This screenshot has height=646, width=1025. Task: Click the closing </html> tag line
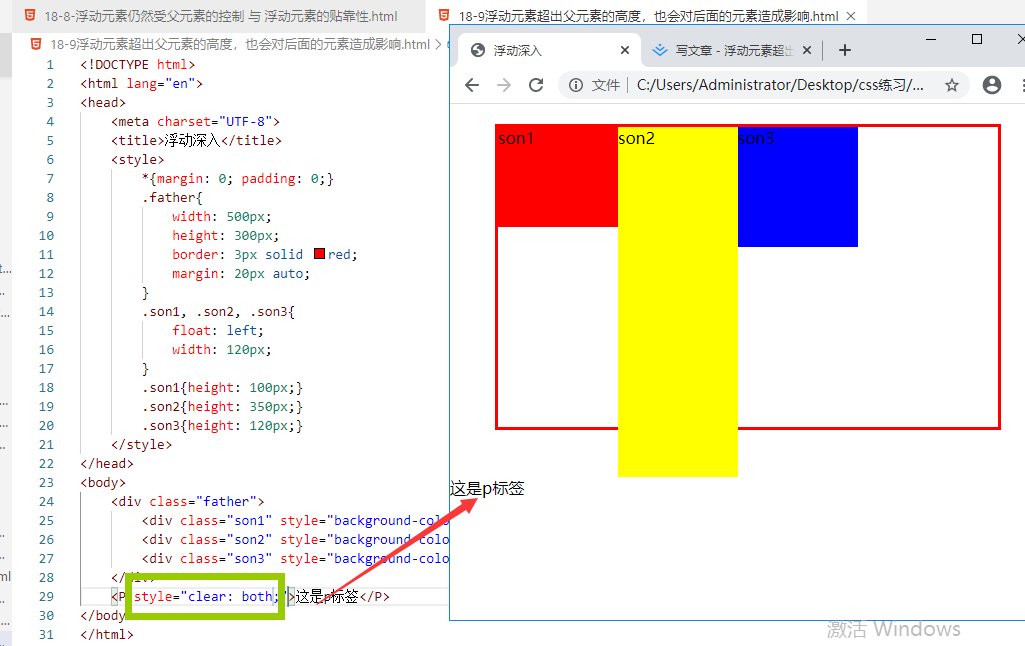(x=107, y=634)
